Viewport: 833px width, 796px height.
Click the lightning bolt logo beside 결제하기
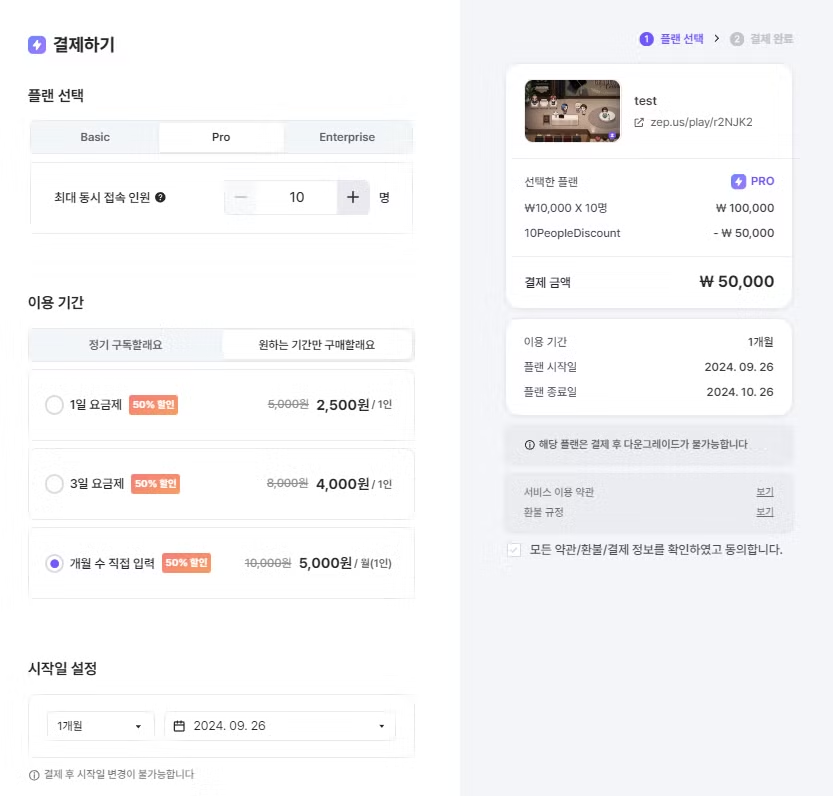click(x=37, y=44)
